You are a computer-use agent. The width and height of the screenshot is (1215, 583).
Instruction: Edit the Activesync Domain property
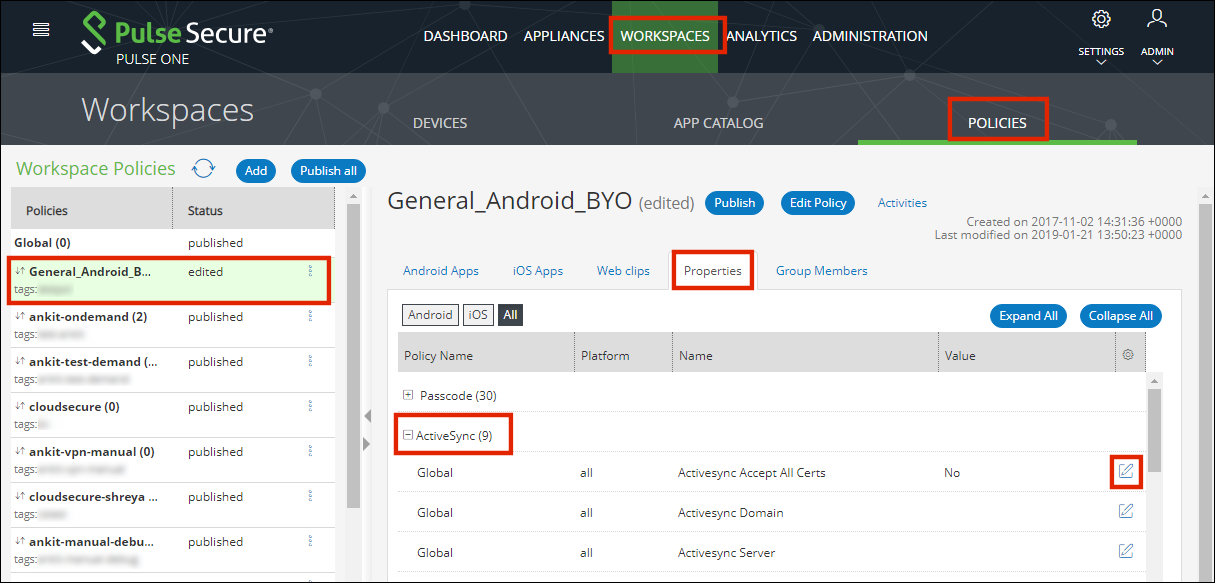pos(1126,511)
